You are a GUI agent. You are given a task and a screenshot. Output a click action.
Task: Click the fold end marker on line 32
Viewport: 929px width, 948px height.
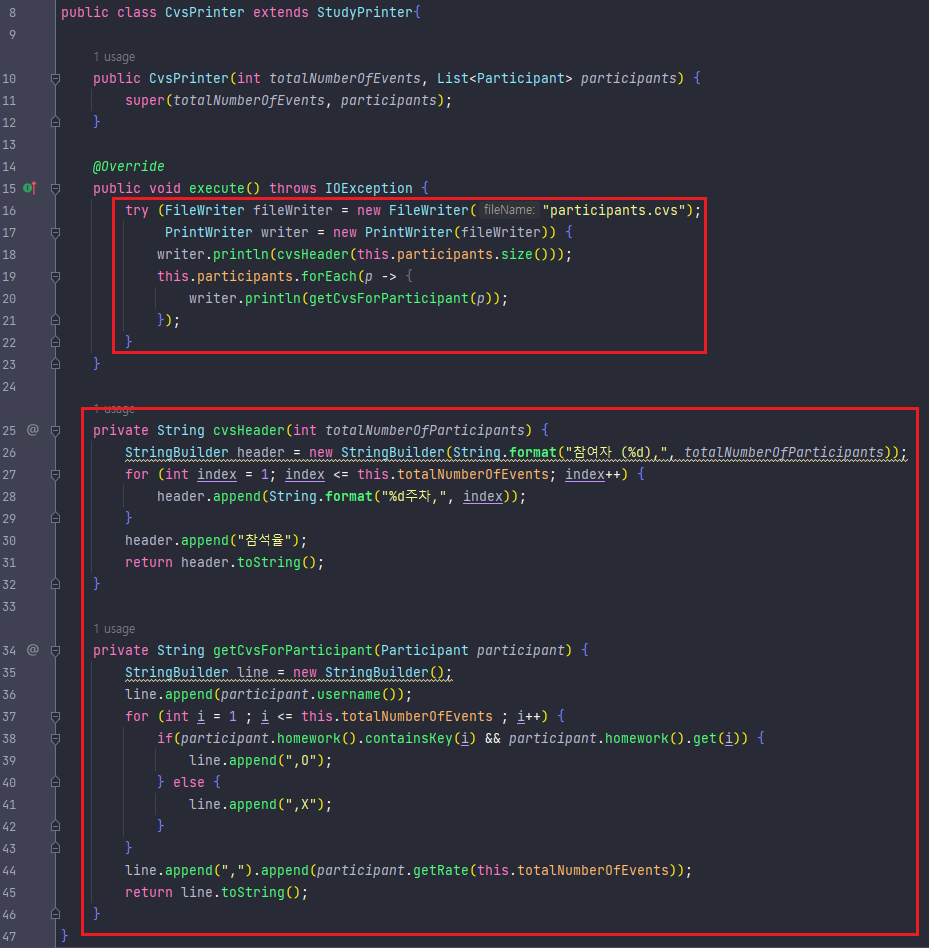(56, 584)
